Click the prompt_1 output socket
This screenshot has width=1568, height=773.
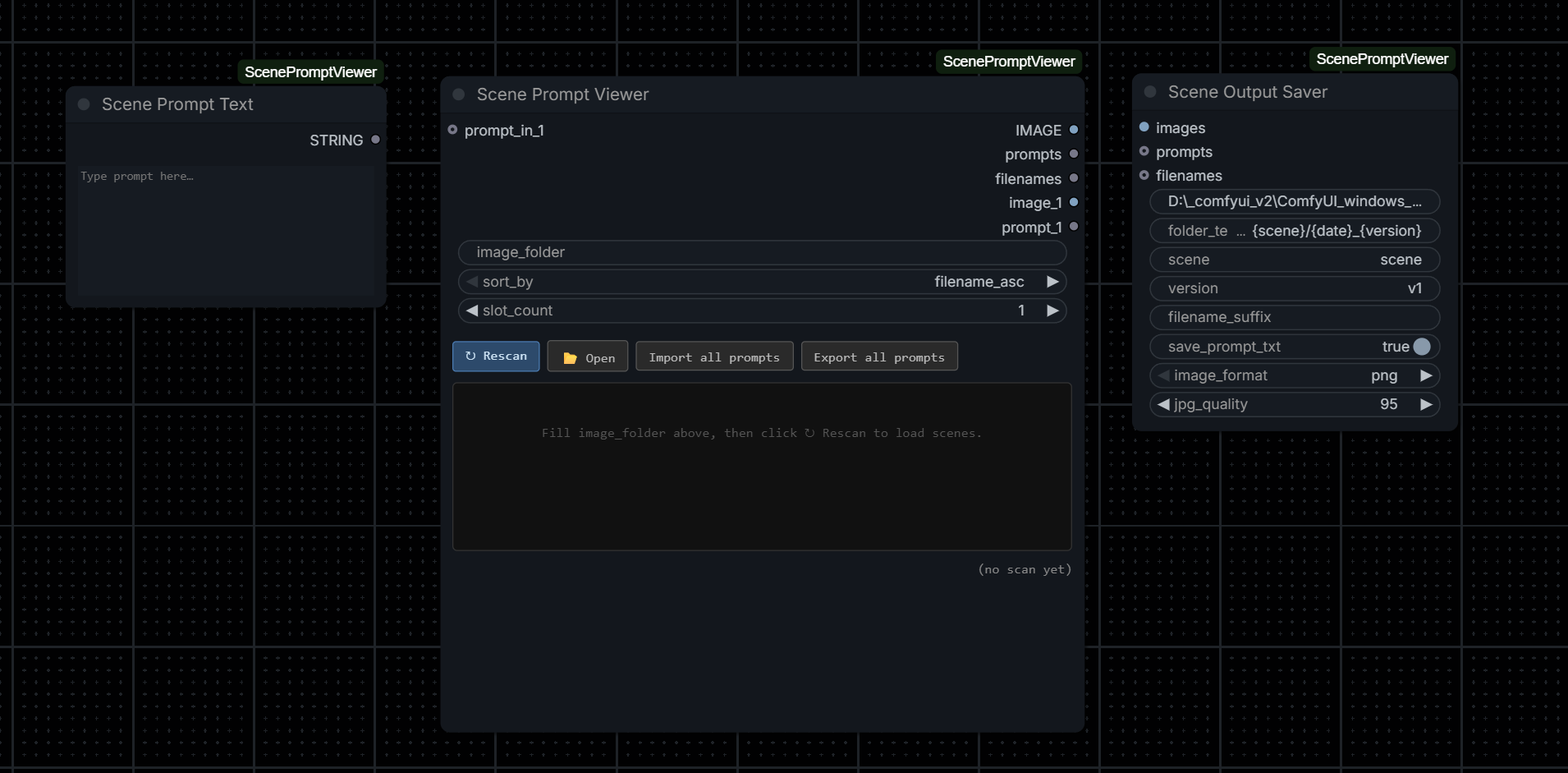tap(1073, 227)
